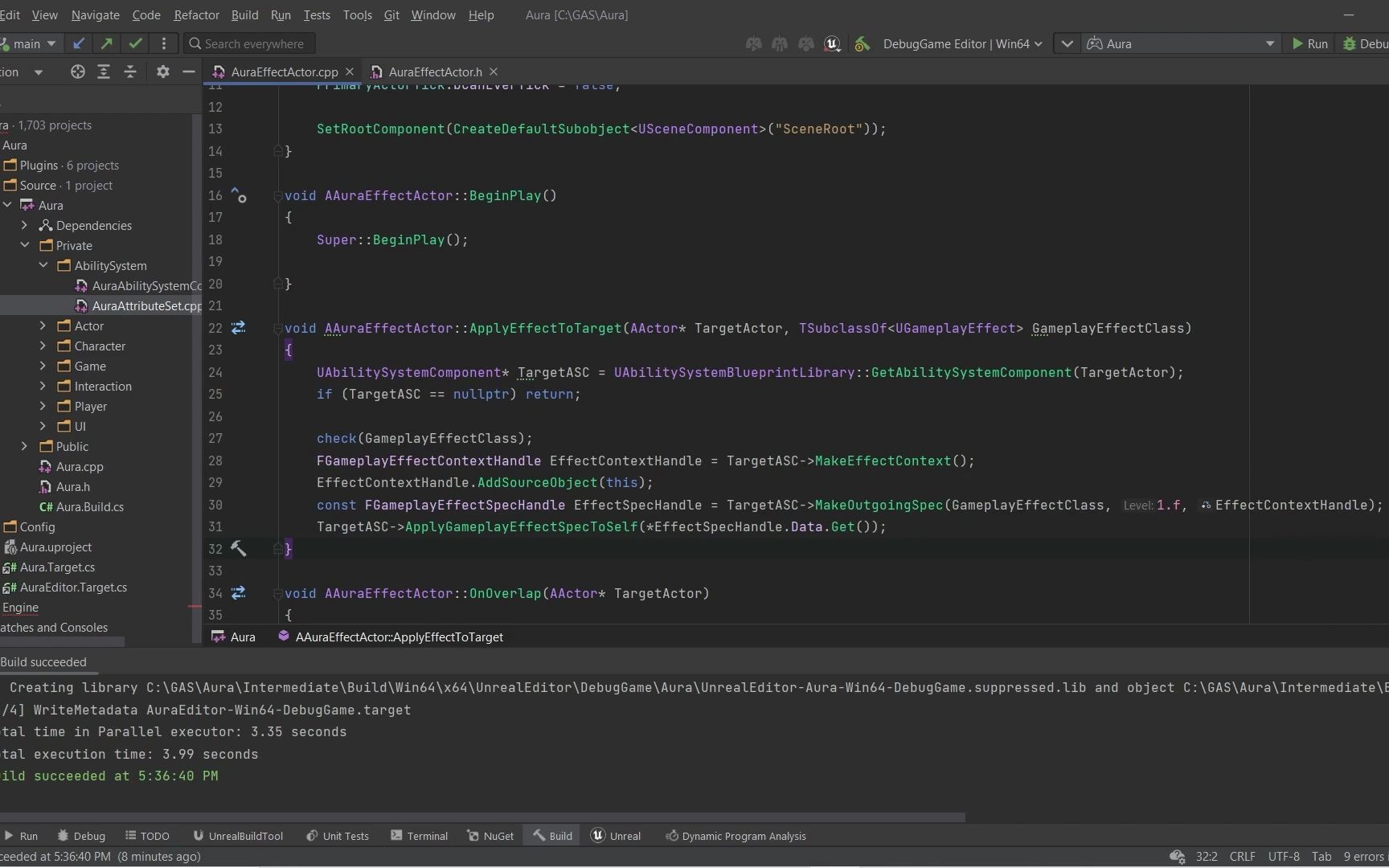Toggle the TODO tool window
Screen dimensions: 1389x868
point(147,835)
